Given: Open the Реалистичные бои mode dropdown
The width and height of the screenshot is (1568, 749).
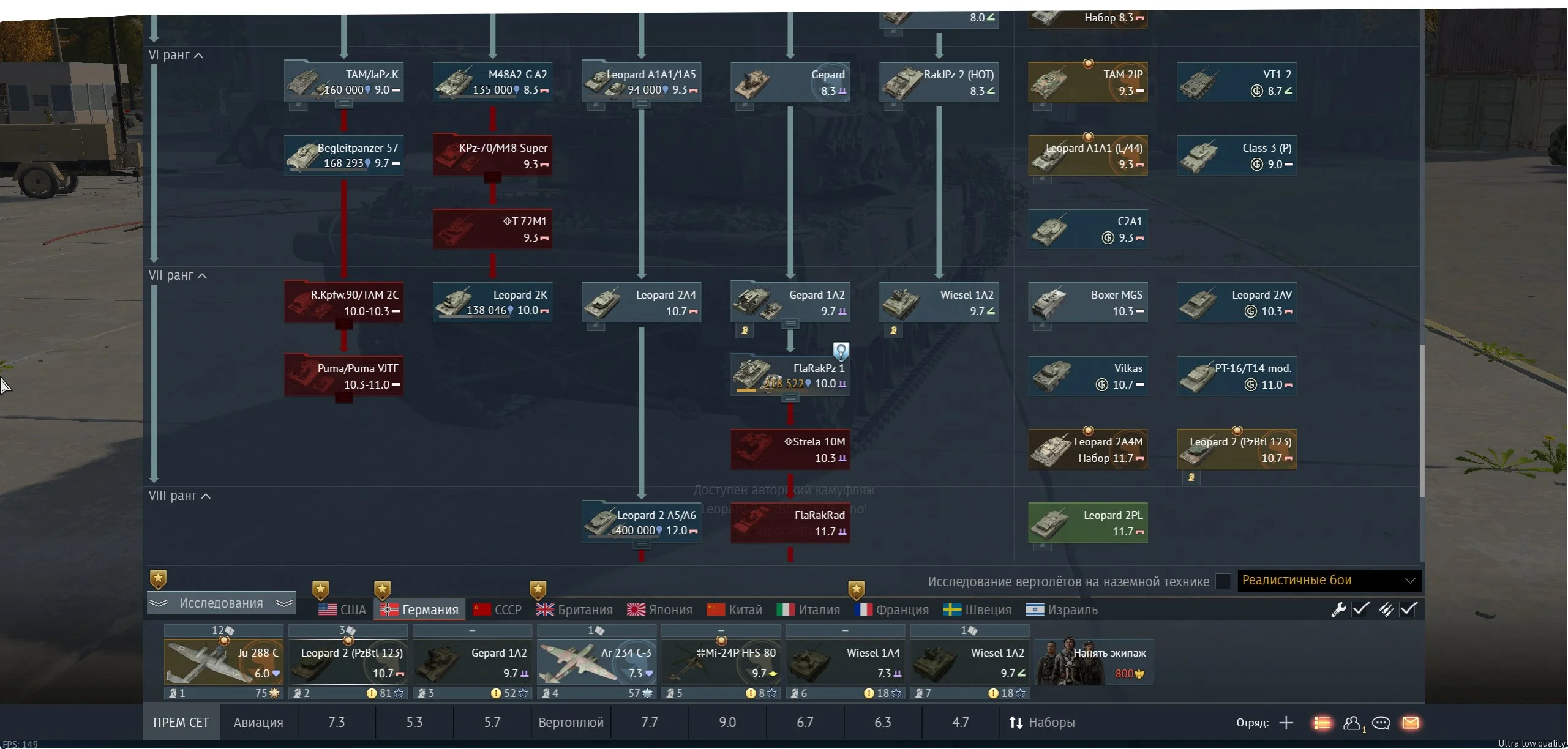Looking at the screenshot, I should (1329, 581).
